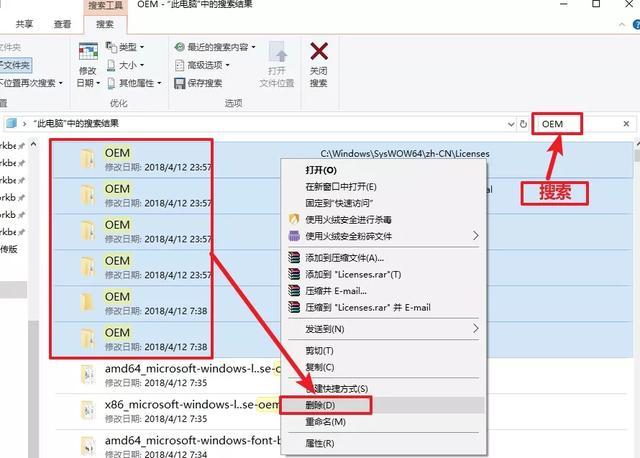Click the 使用火绒安全粉碎文件 shredder icon
The height and width of the screenshot is (458, 640).
(x=294, y=236)
